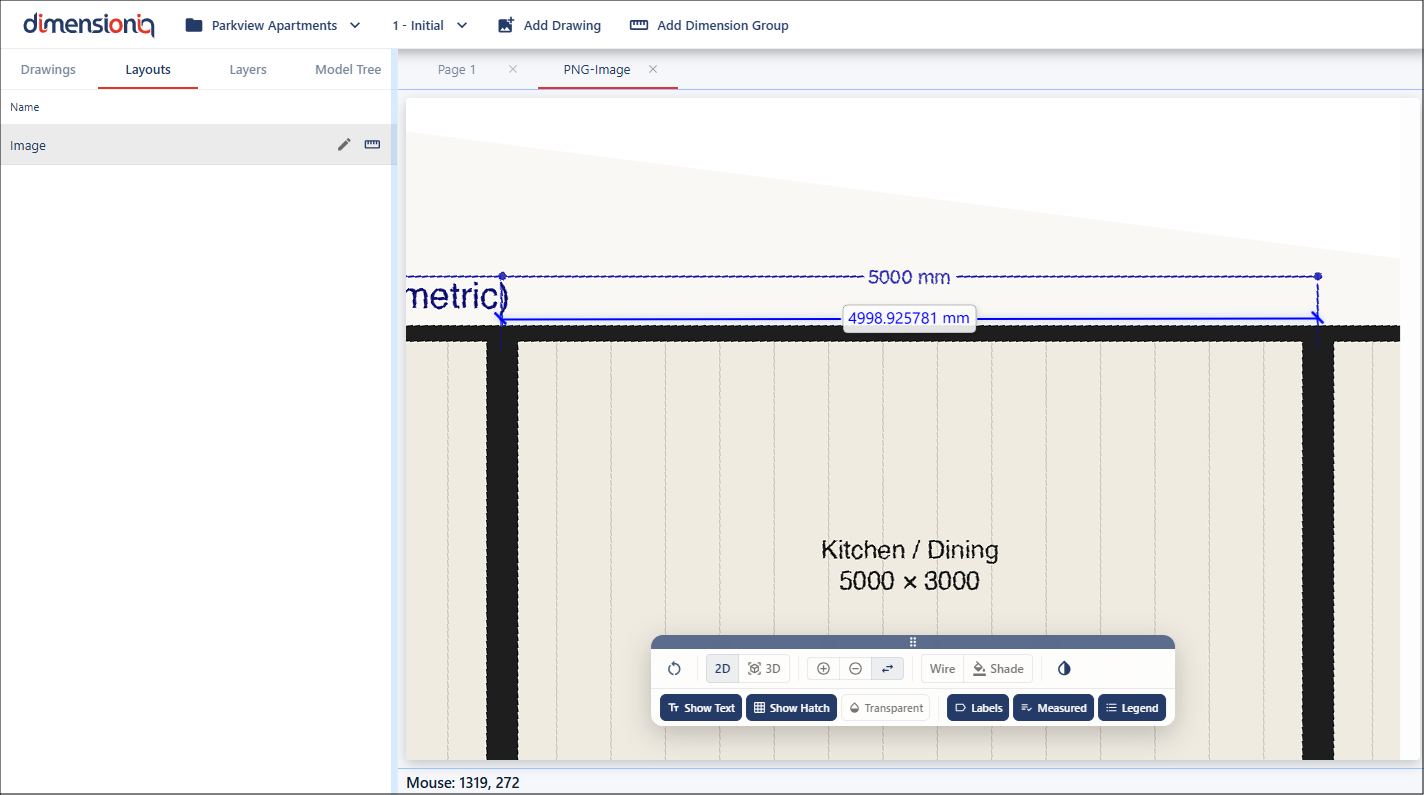Enable Transparent mode

(x=885, y=708)
